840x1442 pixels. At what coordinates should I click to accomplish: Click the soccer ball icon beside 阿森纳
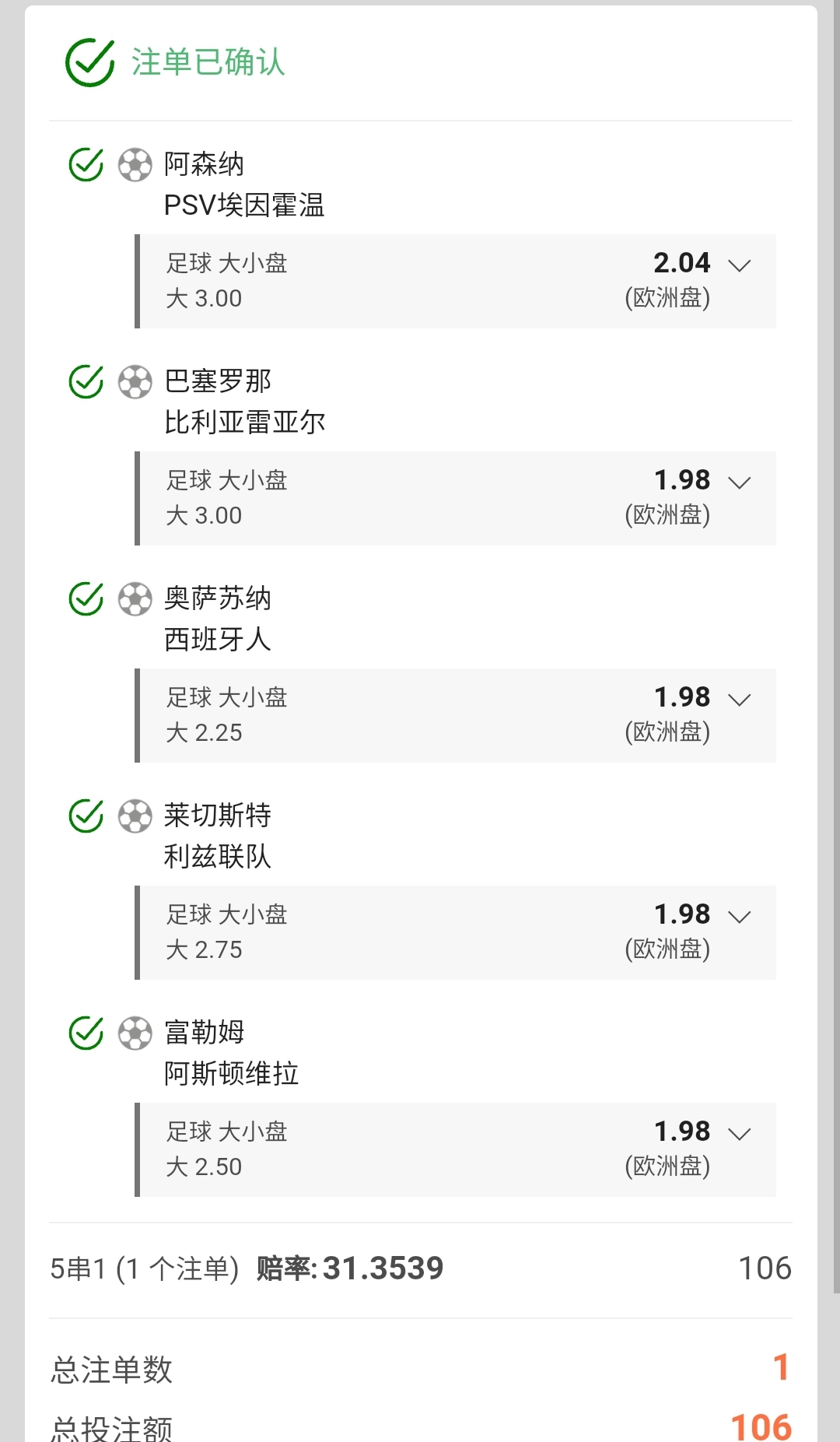pos(135,165)
